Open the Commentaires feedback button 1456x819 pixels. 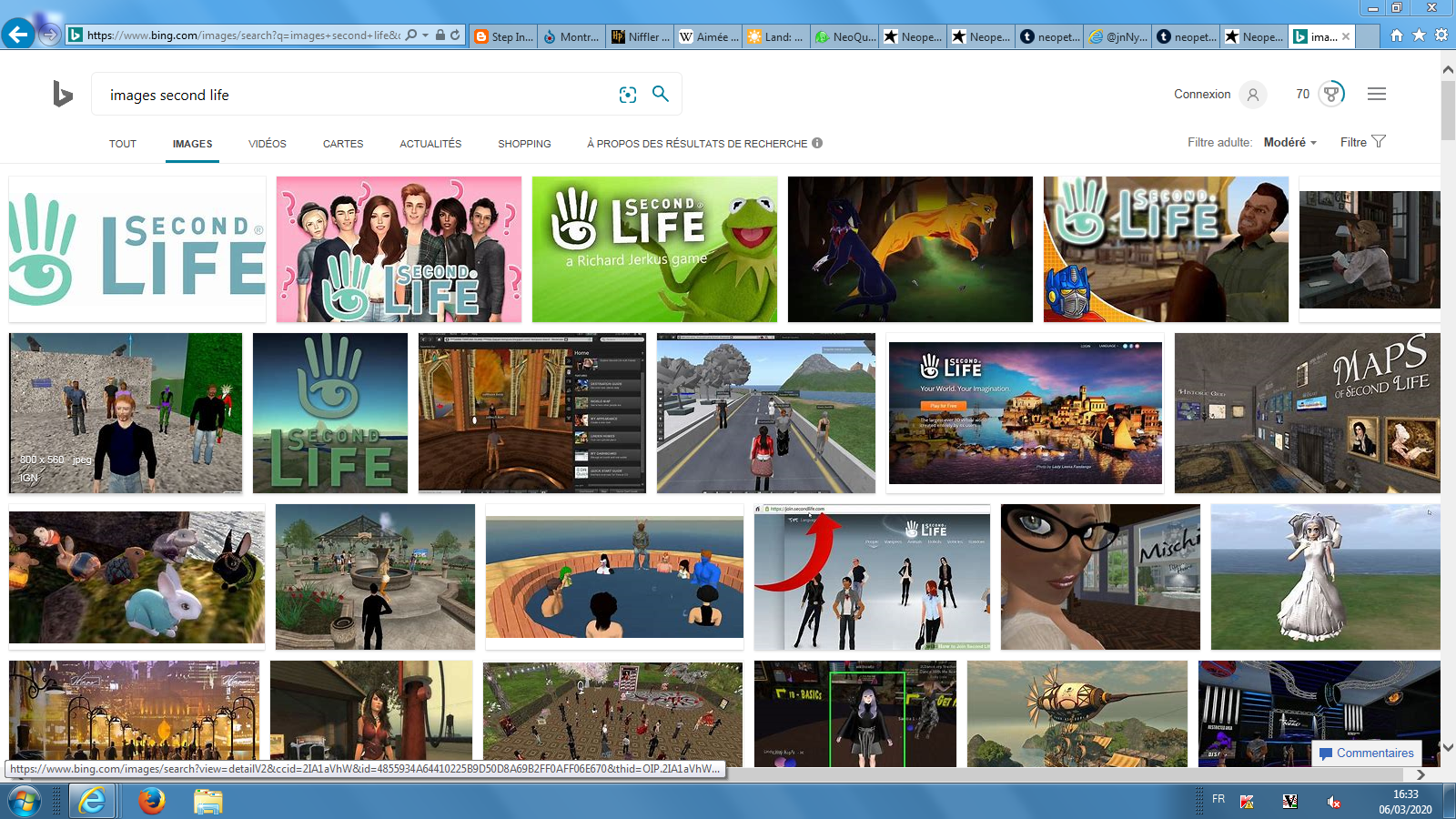[x=1365, y=753]
